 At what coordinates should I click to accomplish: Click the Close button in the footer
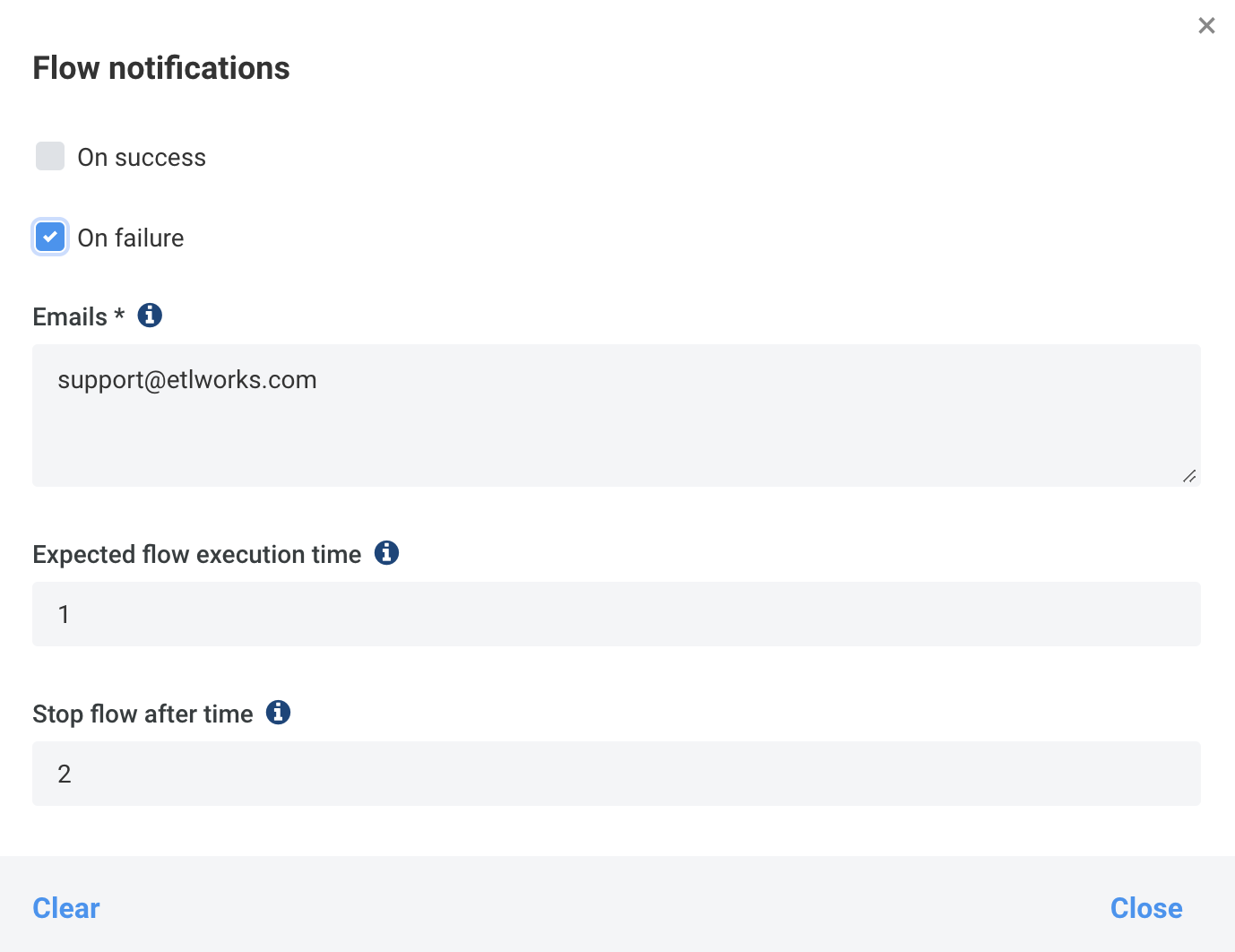pyautogui.click(x=1146, y=908)
